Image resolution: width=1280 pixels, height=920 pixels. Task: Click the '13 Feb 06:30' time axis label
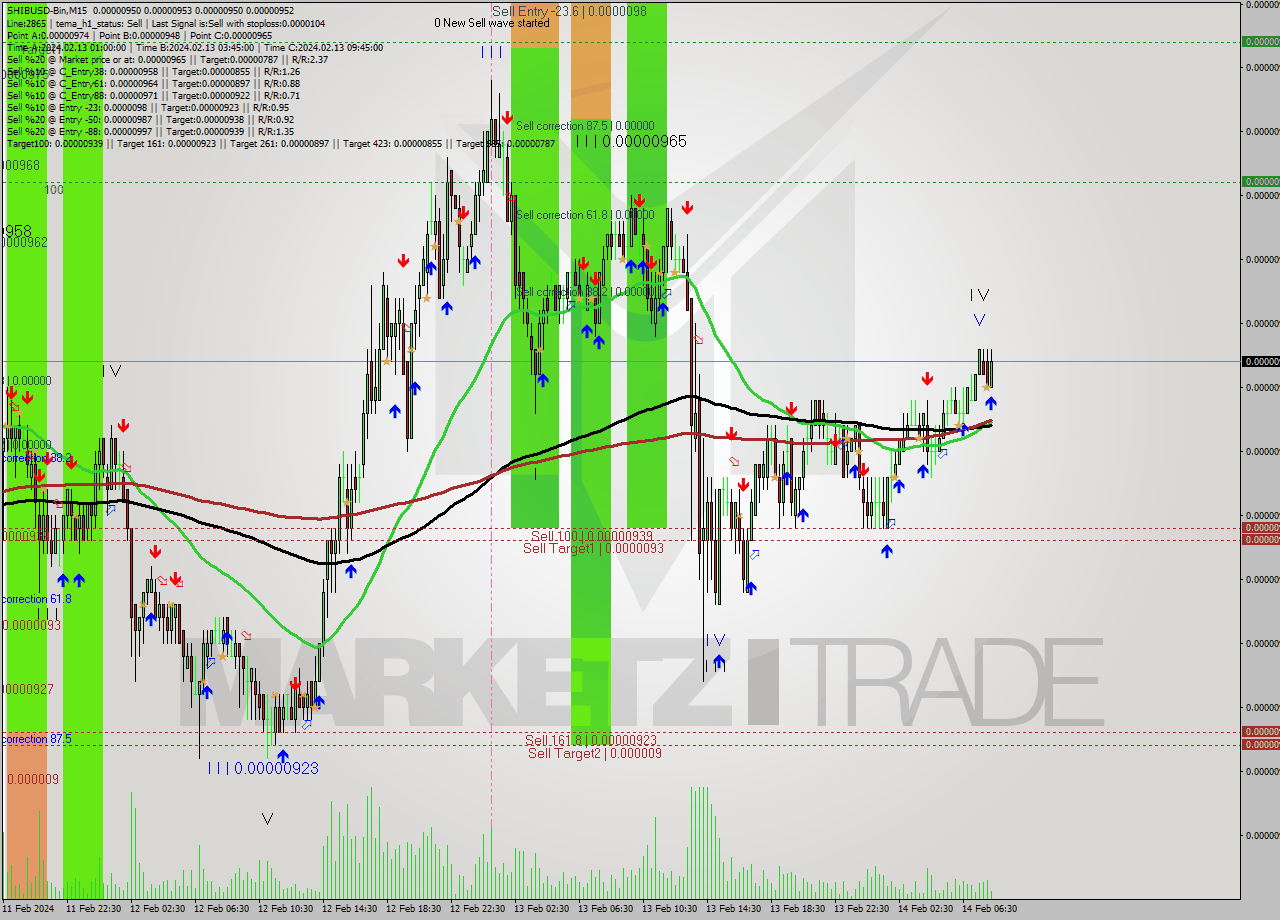pyautogui.click(x=606, y=909)
